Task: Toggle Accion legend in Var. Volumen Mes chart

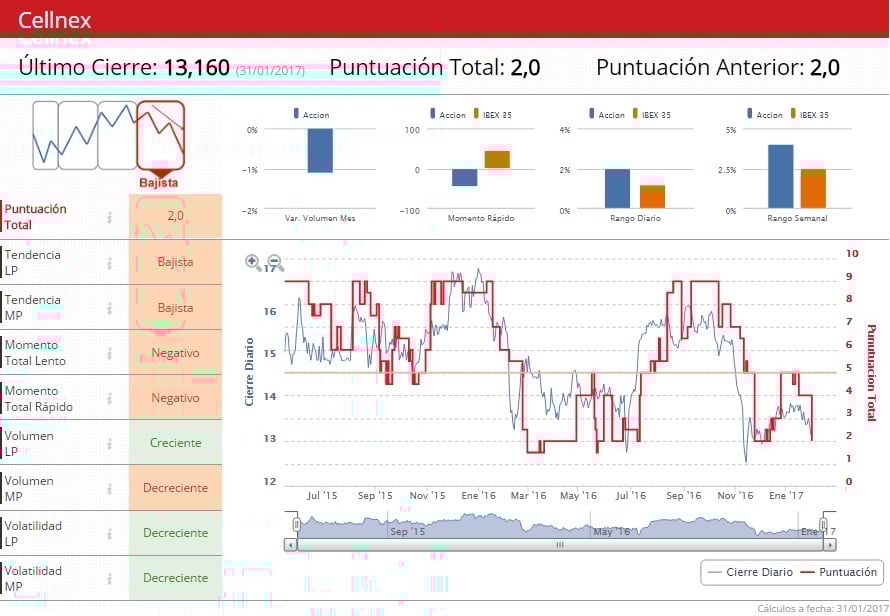Action: tap(311, 114)
